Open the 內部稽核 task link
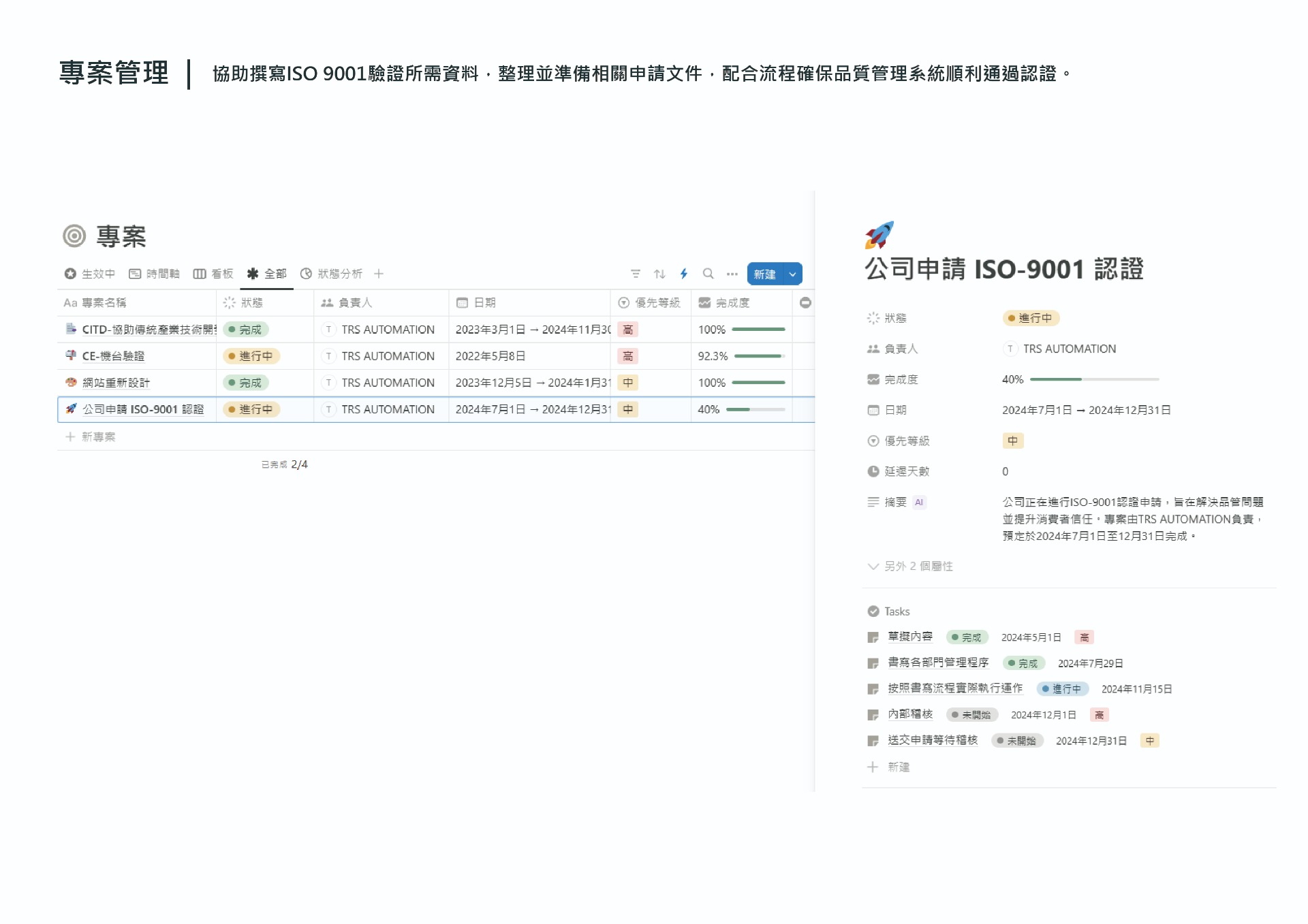 [909, 714]
